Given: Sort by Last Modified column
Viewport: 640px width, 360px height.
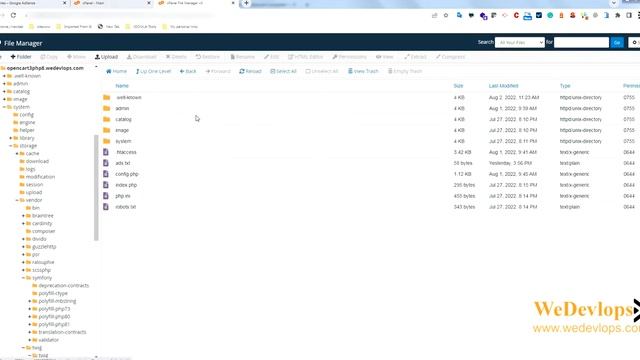Looking at the screenshot, I should 504,86.
